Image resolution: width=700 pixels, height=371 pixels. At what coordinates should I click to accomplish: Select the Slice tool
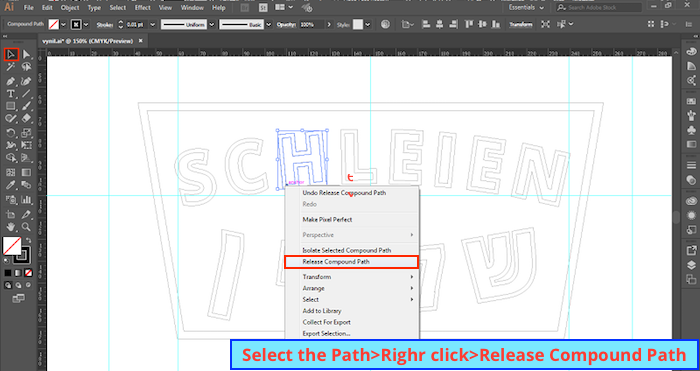[x=26, y=214]
